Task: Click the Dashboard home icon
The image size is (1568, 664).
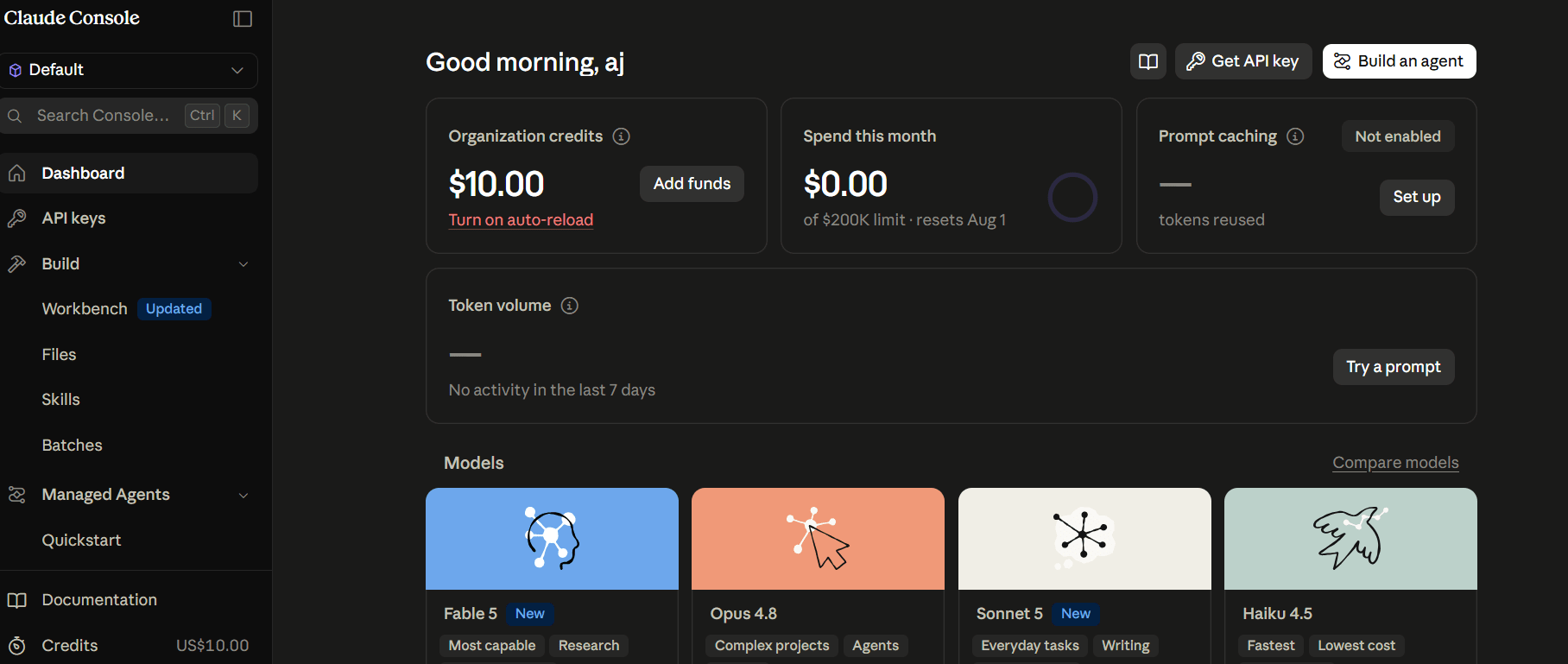Action: [16, 174]
